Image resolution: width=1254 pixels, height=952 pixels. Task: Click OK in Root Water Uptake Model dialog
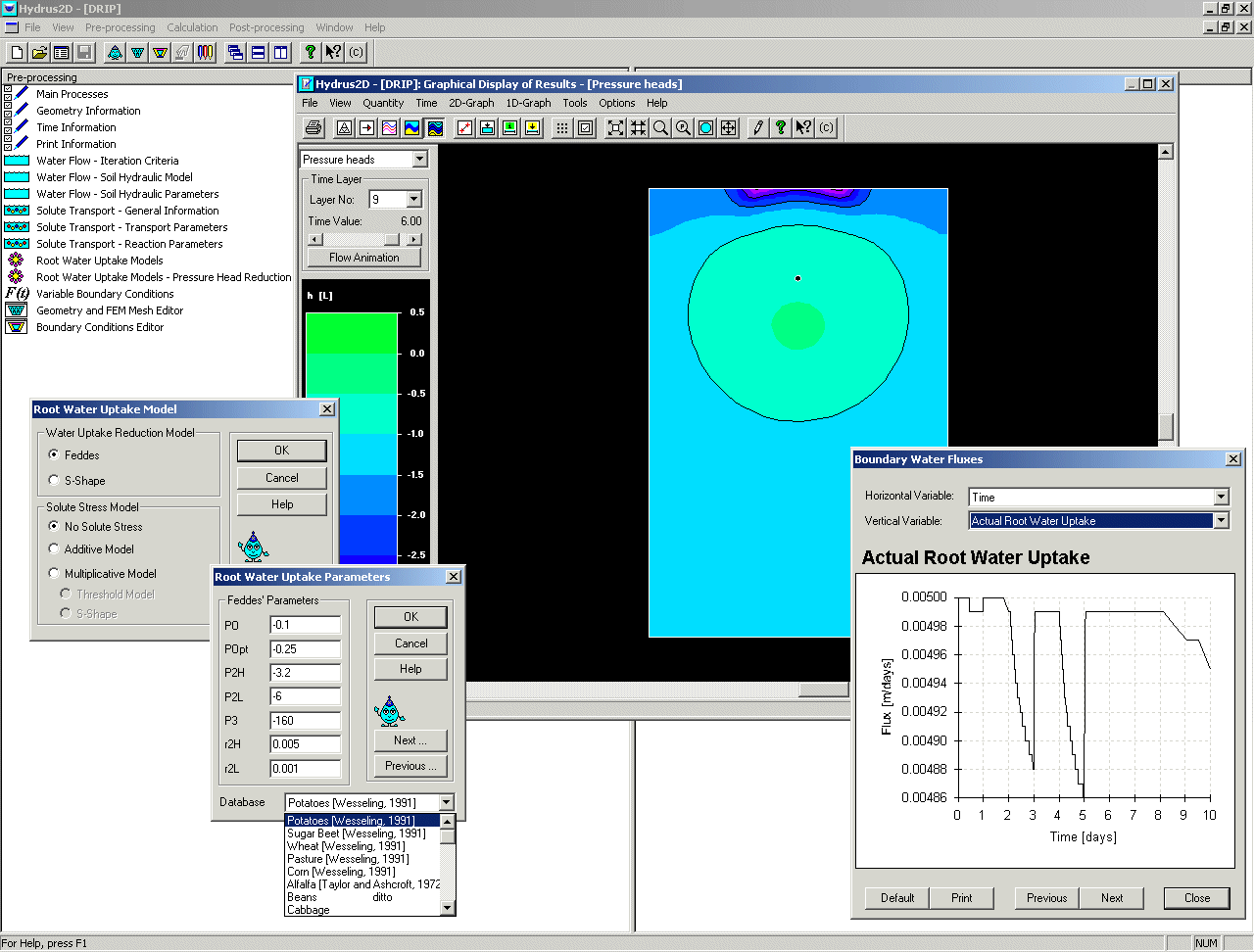coord(282,451)
